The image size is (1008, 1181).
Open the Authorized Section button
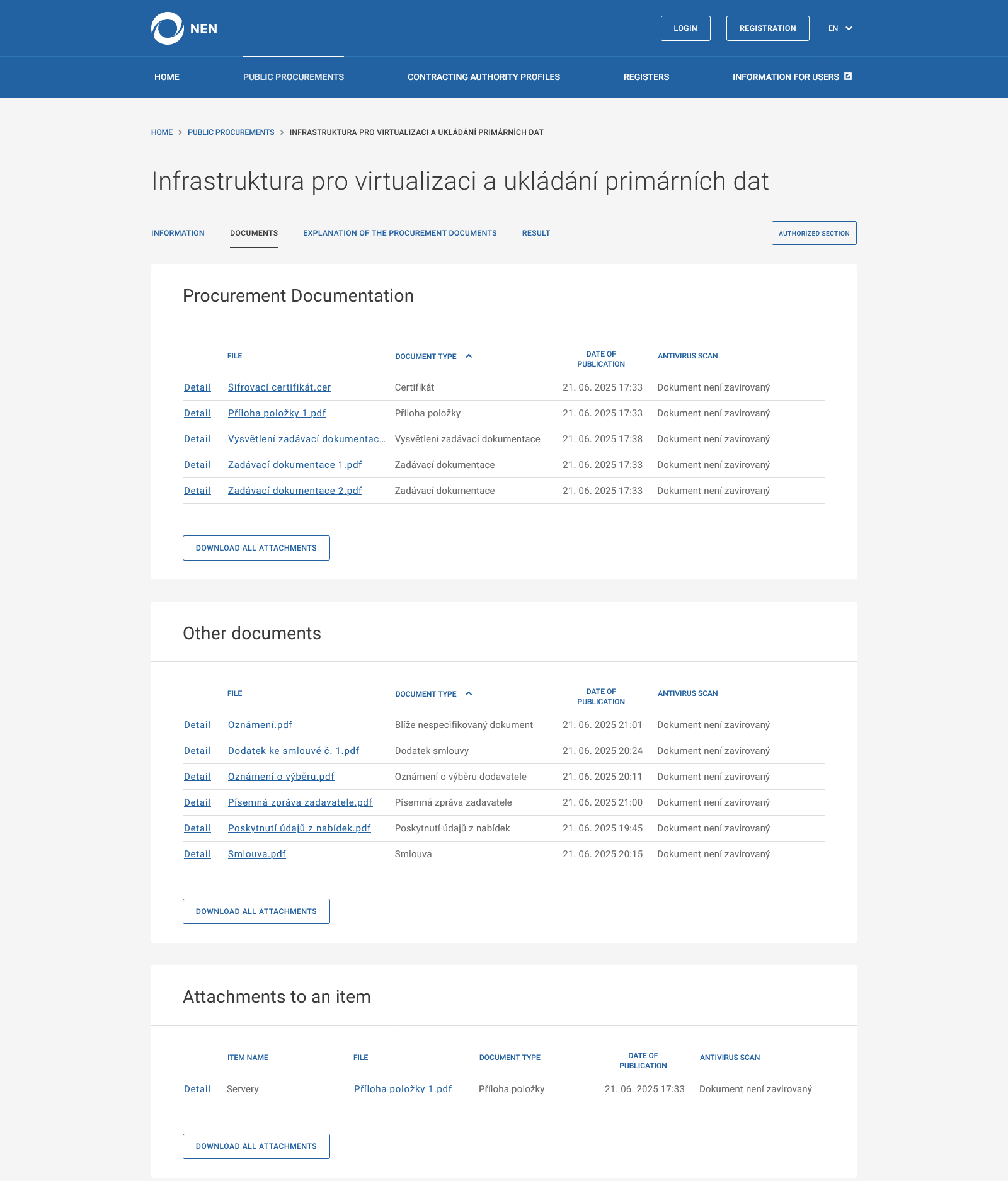point(813,233)
